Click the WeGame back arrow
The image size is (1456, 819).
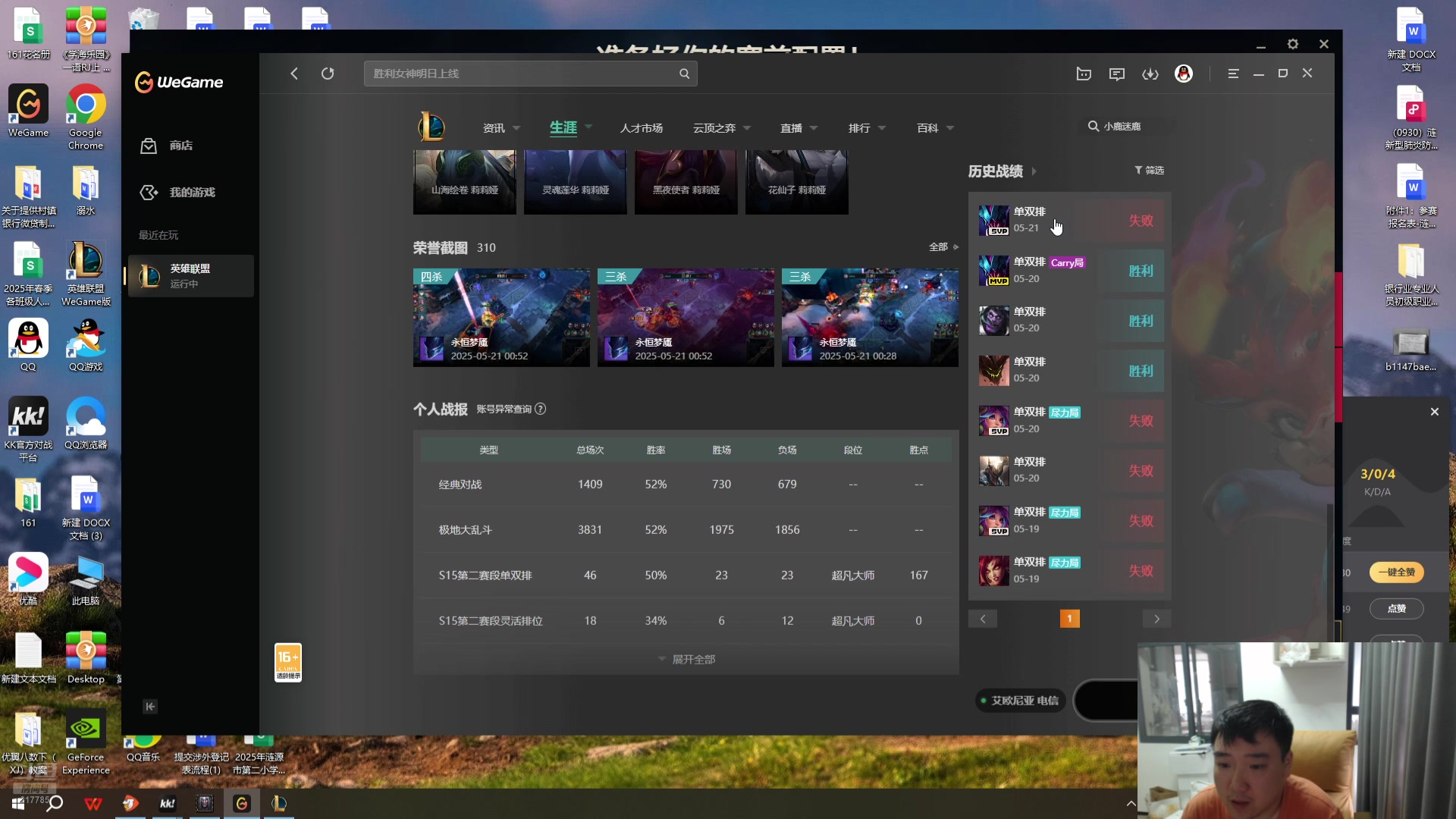pos(294,74)
